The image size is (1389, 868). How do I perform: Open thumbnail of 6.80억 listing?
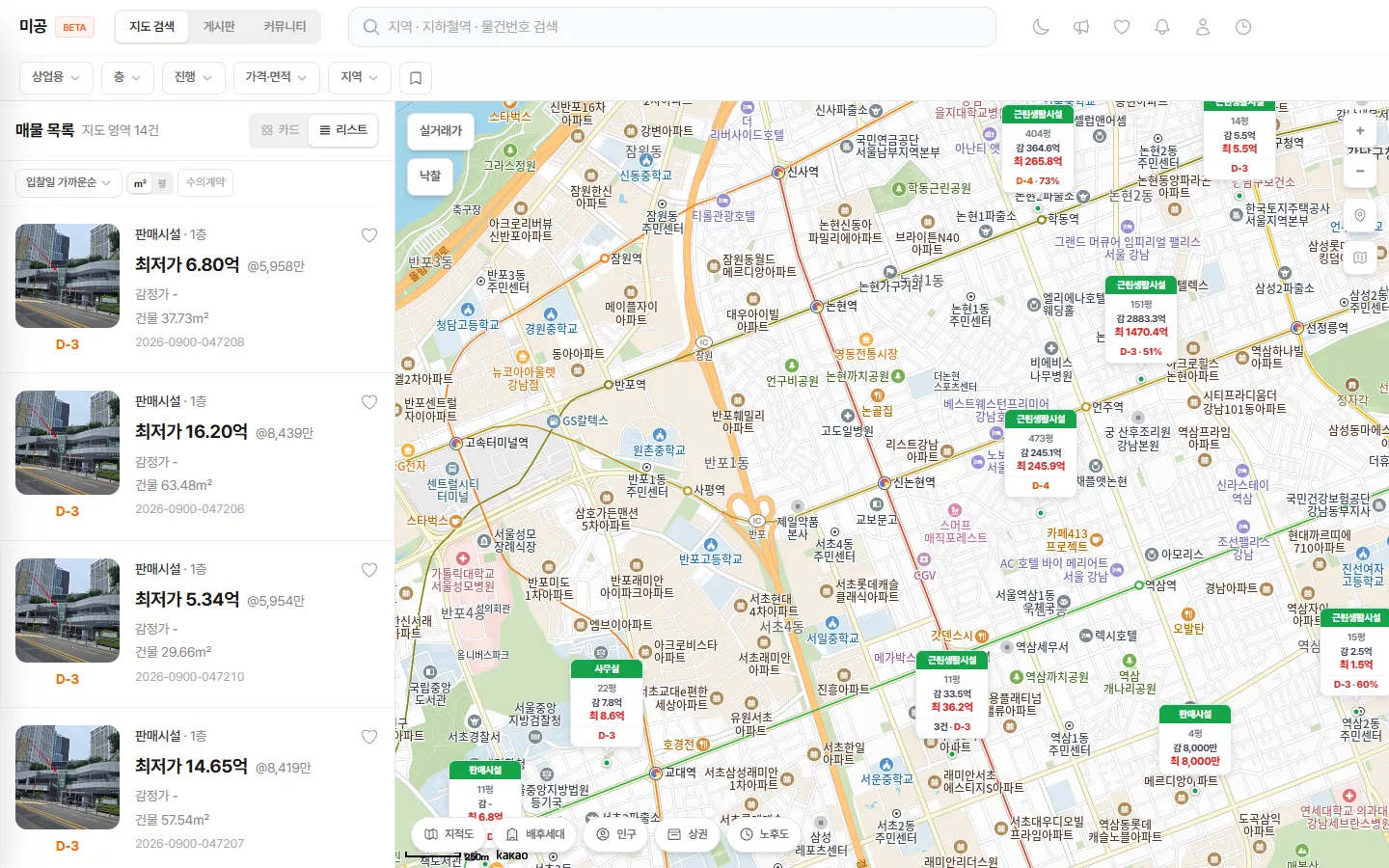click(x=68, y=276)
